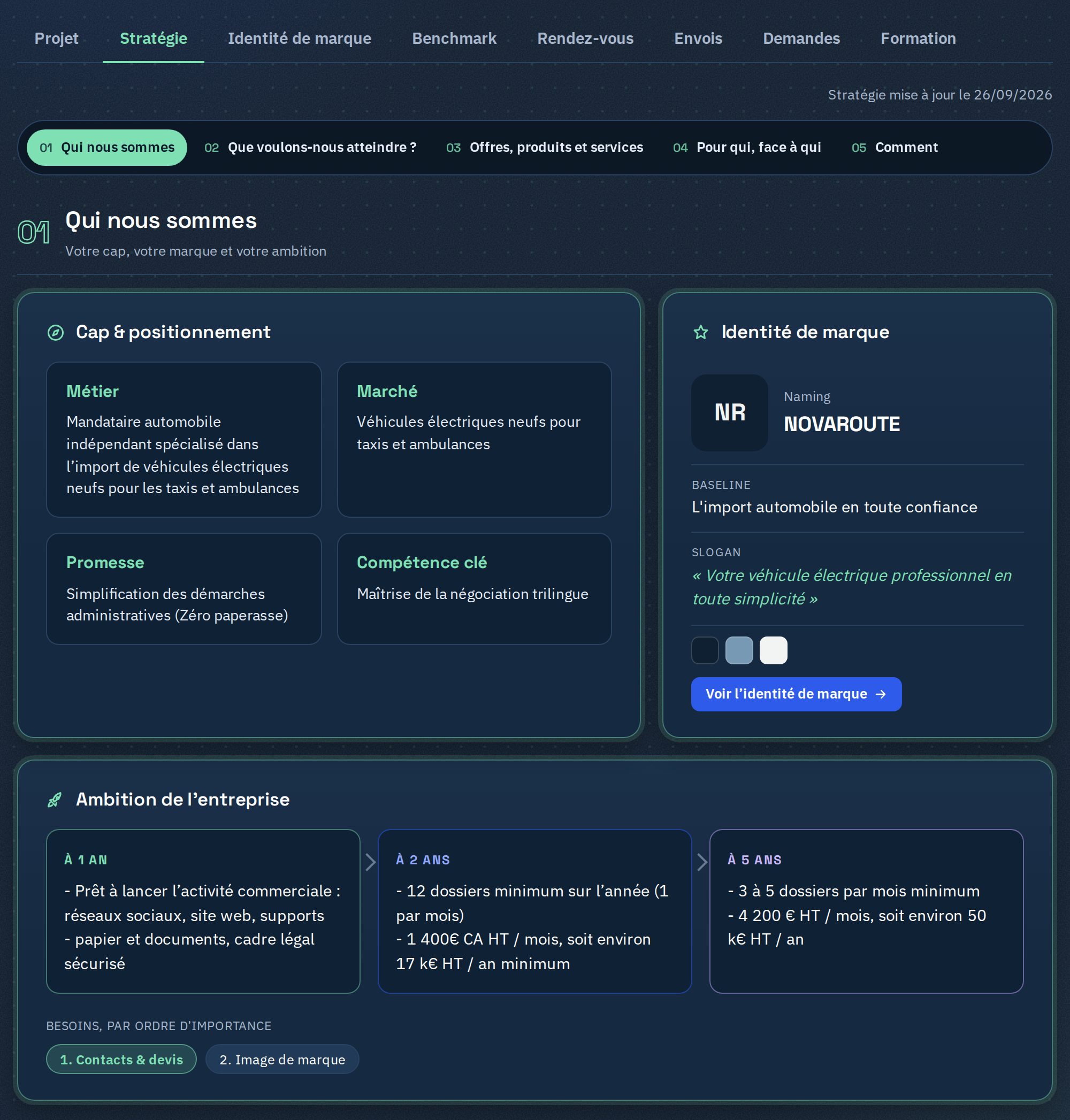Click the subtitle Votre cap, votre marque et votre ambition

pyautogui.click(x=196, y=251)
